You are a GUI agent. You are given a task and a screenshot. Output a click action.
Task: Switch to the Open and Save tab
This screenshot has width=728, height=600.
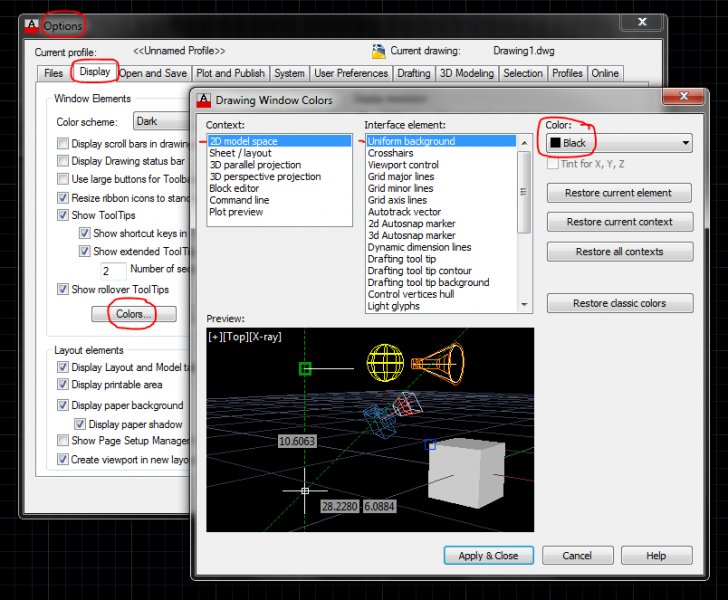[152, 73]
